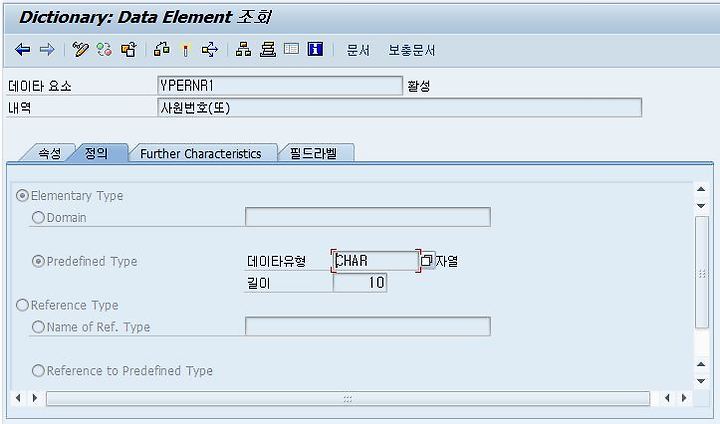Select the Elementary Type radio button

22,196
